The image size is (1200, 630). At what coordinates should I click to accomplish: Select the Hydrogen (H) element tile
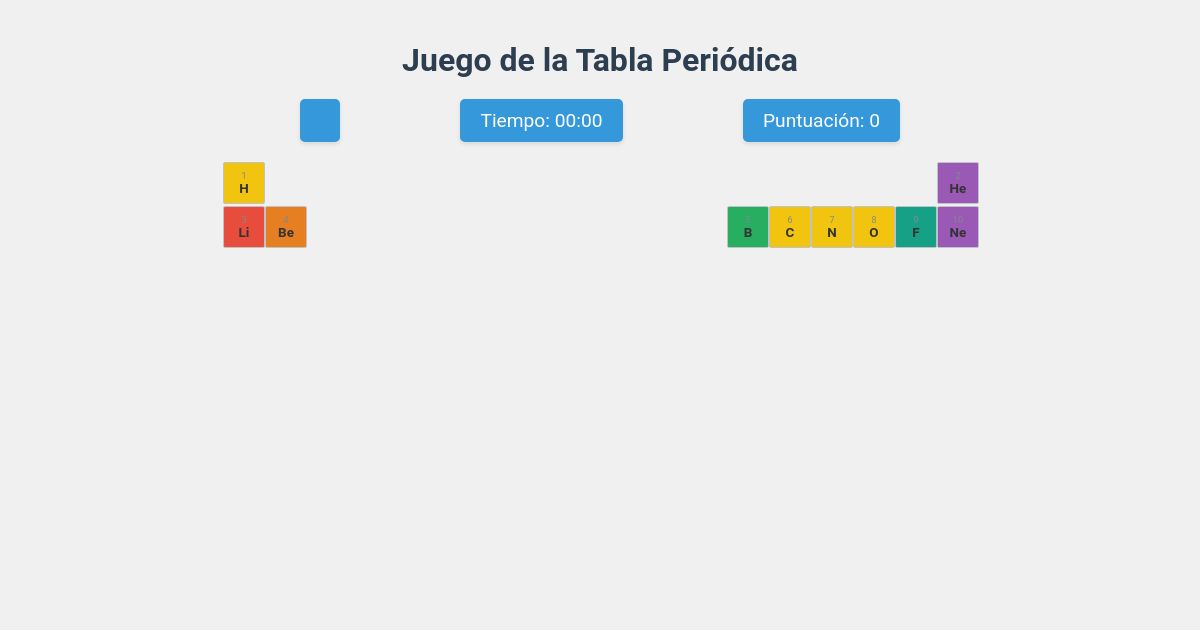tap(244, 183)
